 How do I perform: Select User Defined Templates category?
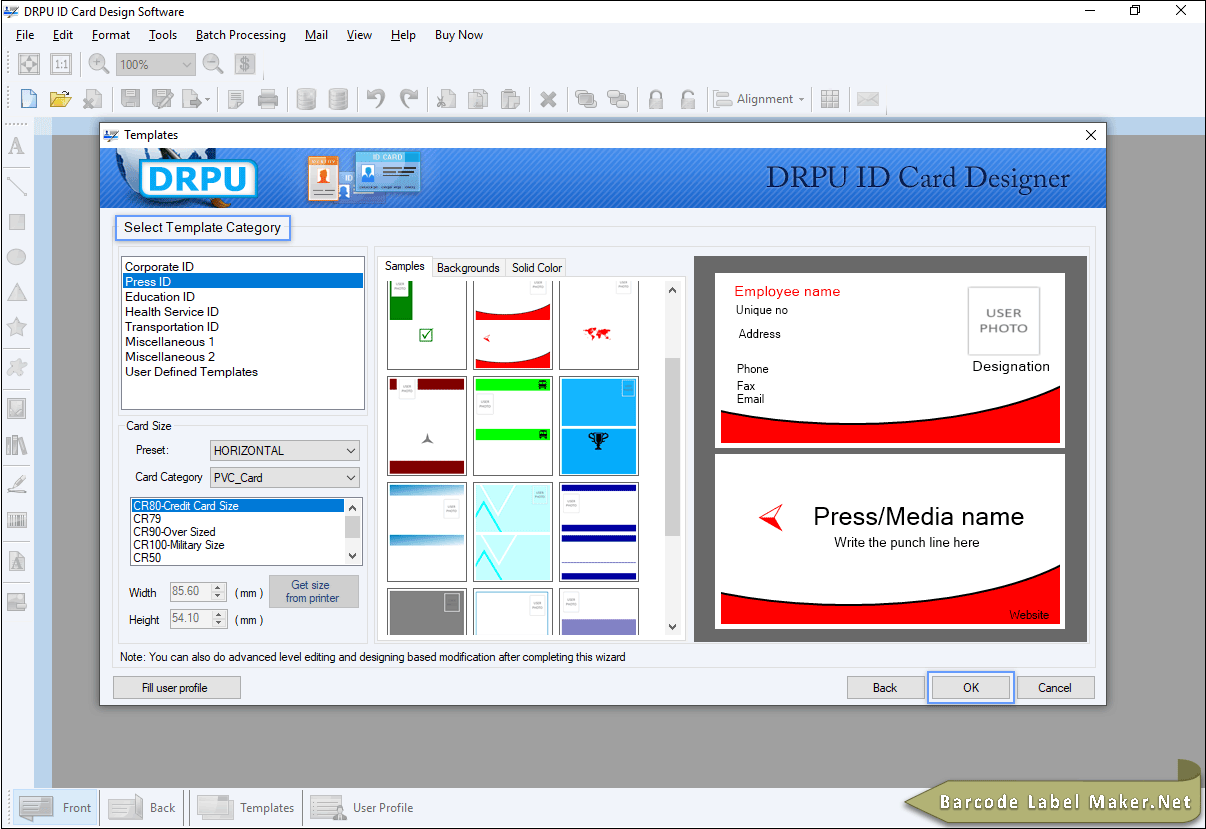242,372
